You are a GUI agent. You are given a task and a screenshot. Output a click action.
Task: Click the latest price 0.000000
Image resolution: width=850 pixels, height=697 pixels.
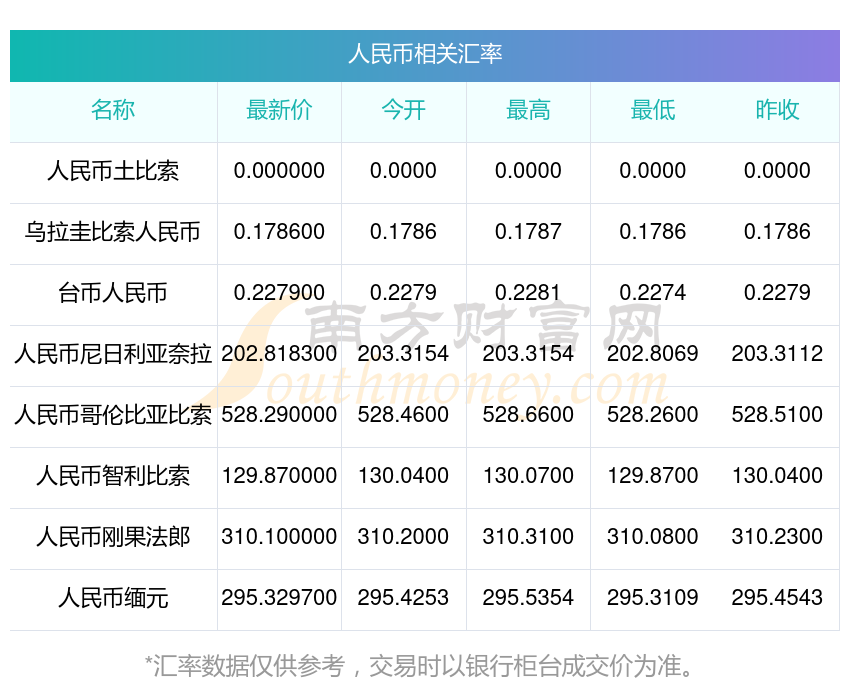pos(279,171)
